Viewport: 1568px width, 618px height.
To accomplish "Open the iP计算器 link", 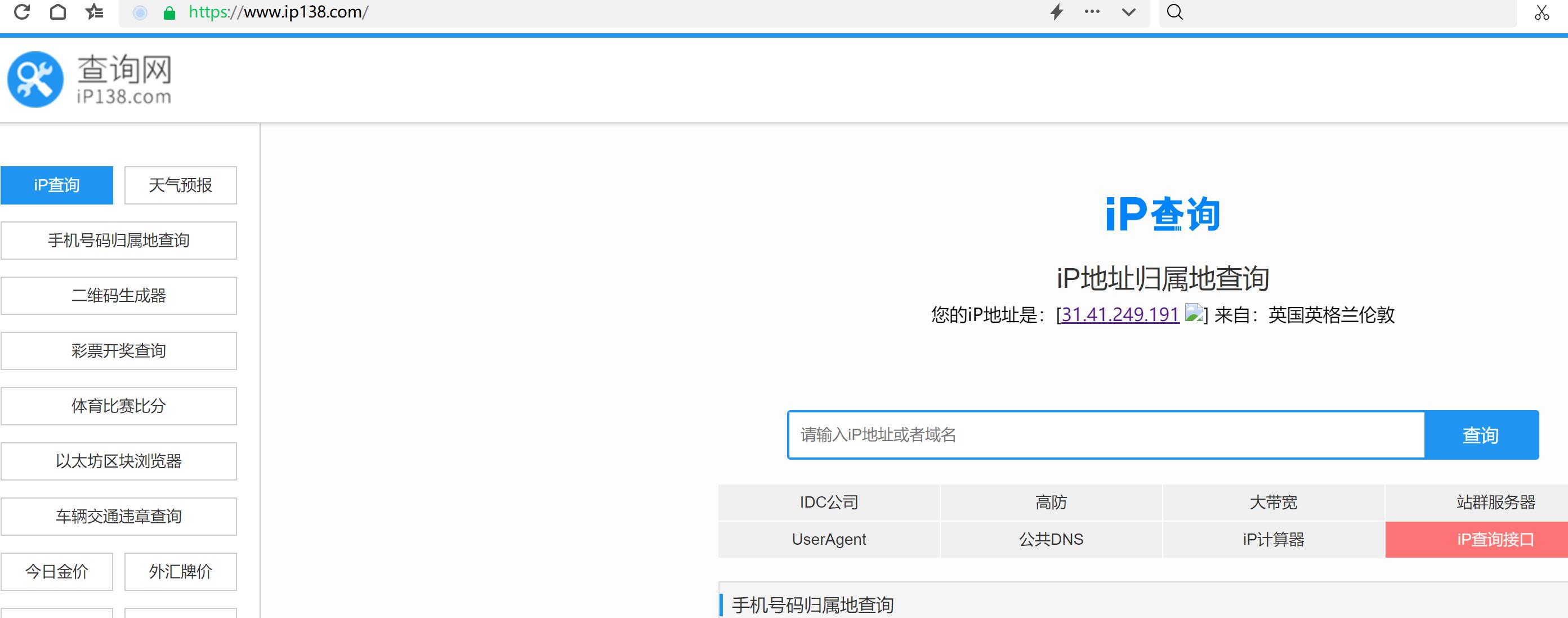I will [x=1274, y=540].
